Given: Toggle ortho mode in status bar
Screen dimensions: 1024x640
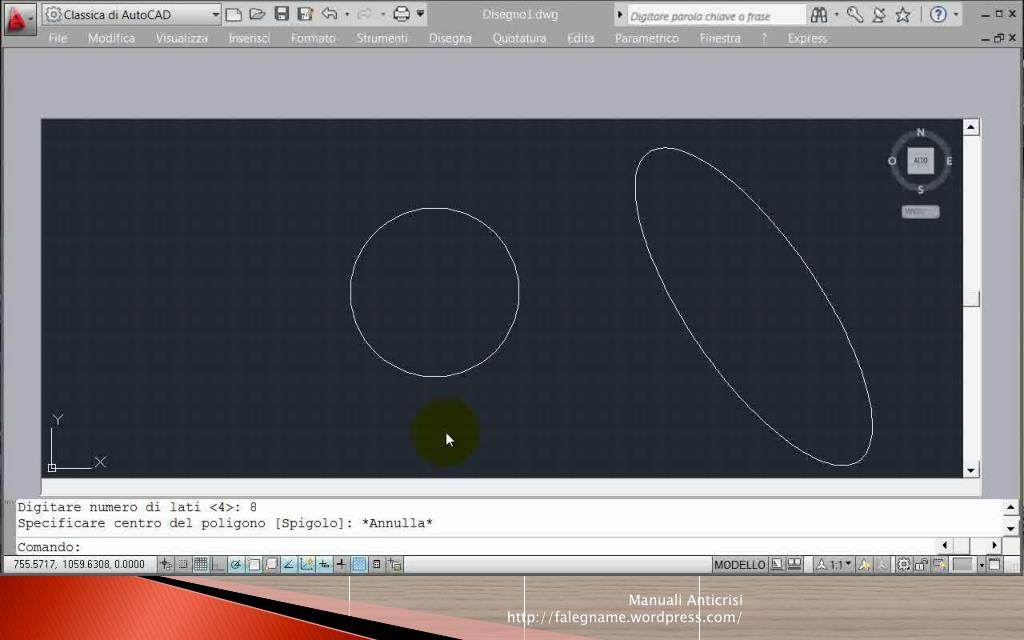Looking at the screenshot, I should [218, 565].
